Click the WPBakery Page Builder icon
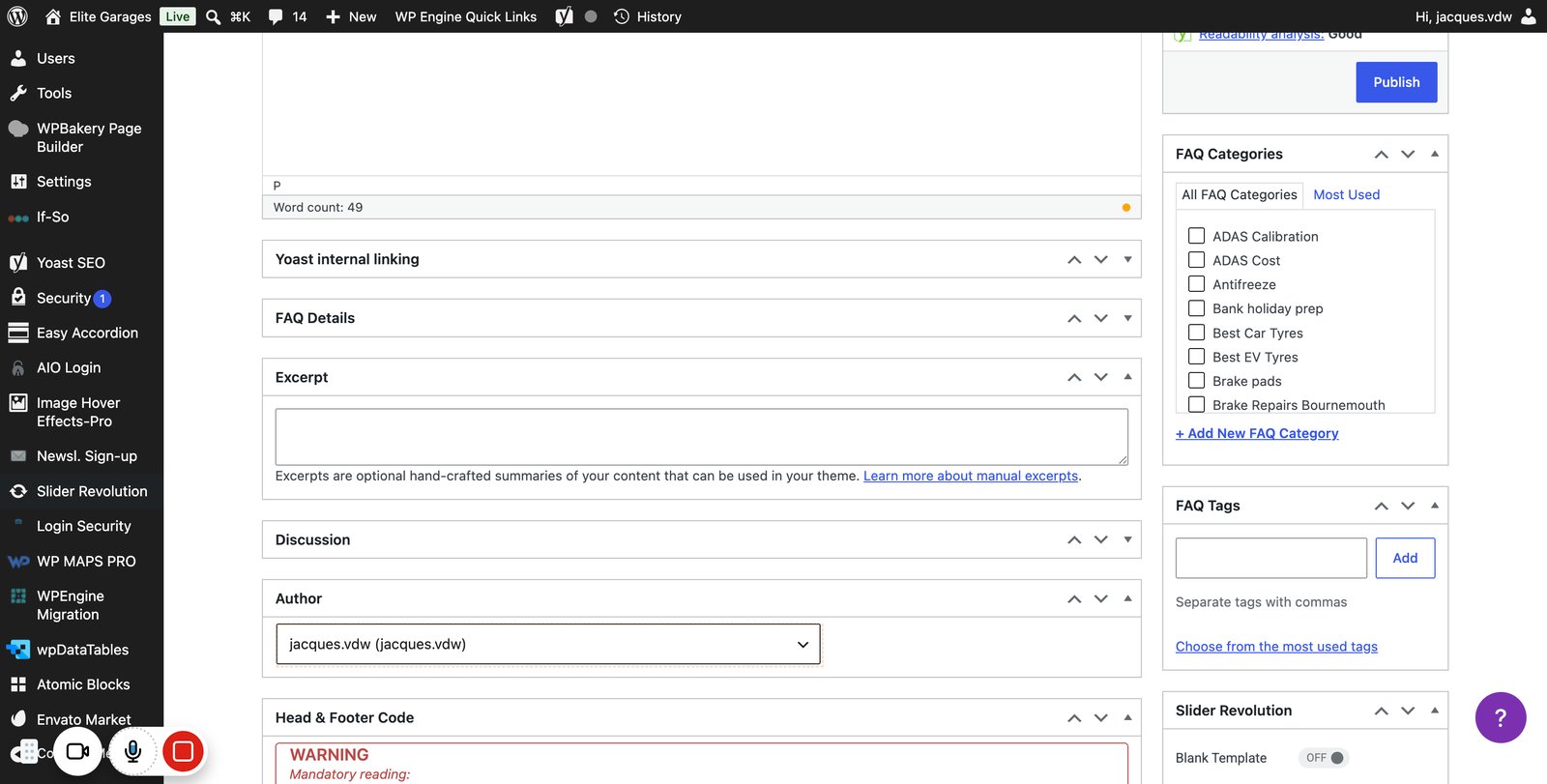The height and width of the screenshot is (784, 1547). pyautogui.click(x=18, y=129)
